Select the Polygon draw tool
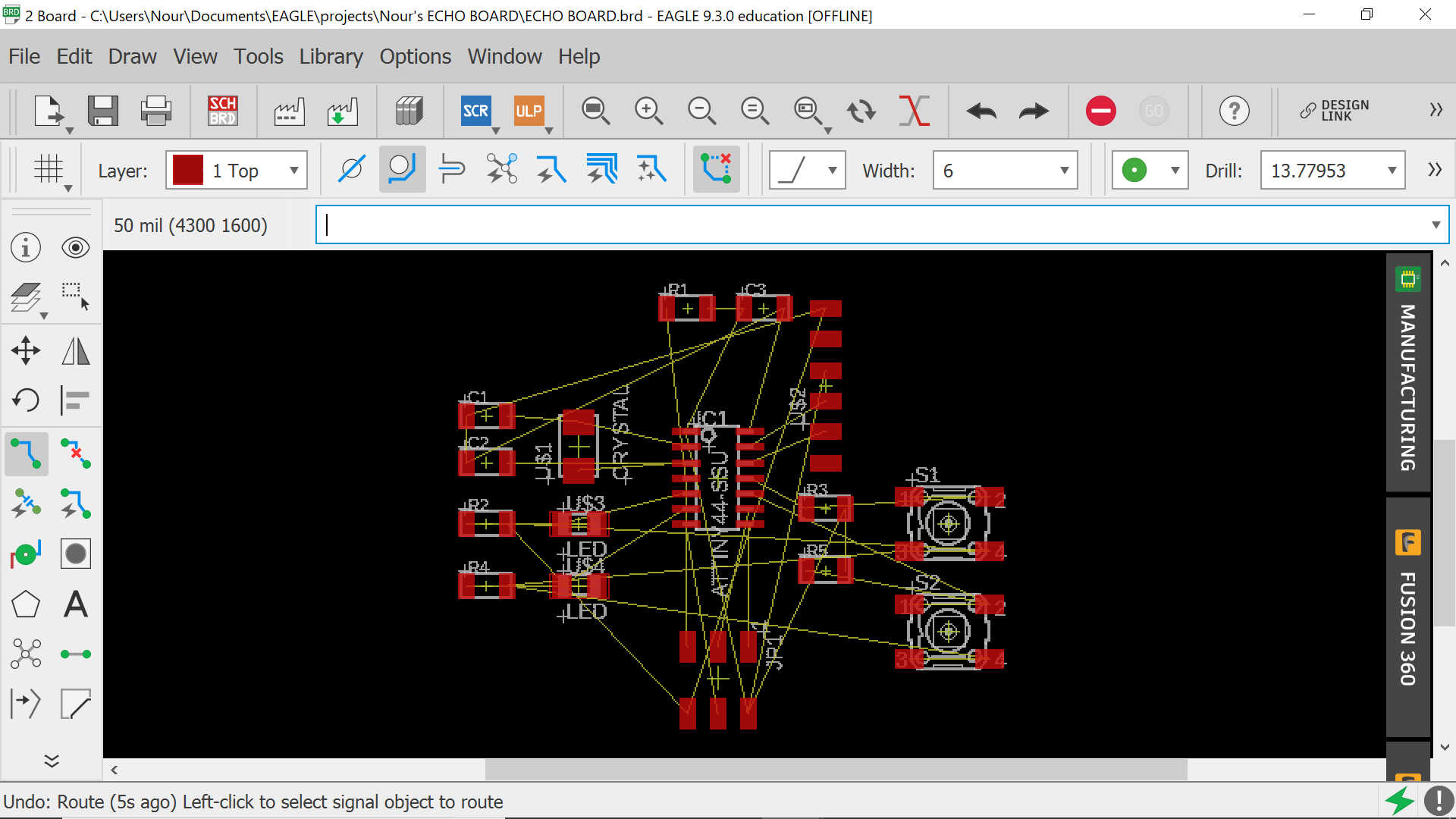Viewport: 1456px width, 819px height. pos(26,604)
